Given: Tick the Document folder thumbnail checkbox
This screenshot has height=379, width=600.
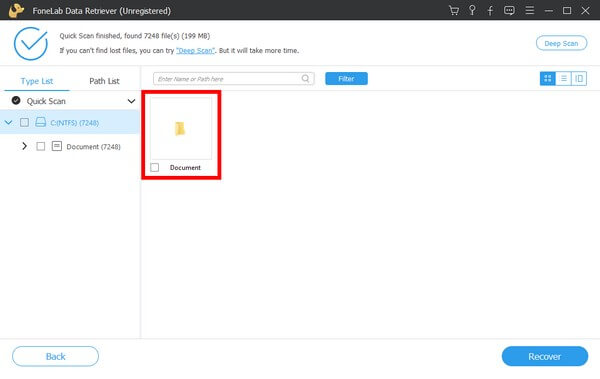Looking at the screenshot, I should (x=155, y=167).
